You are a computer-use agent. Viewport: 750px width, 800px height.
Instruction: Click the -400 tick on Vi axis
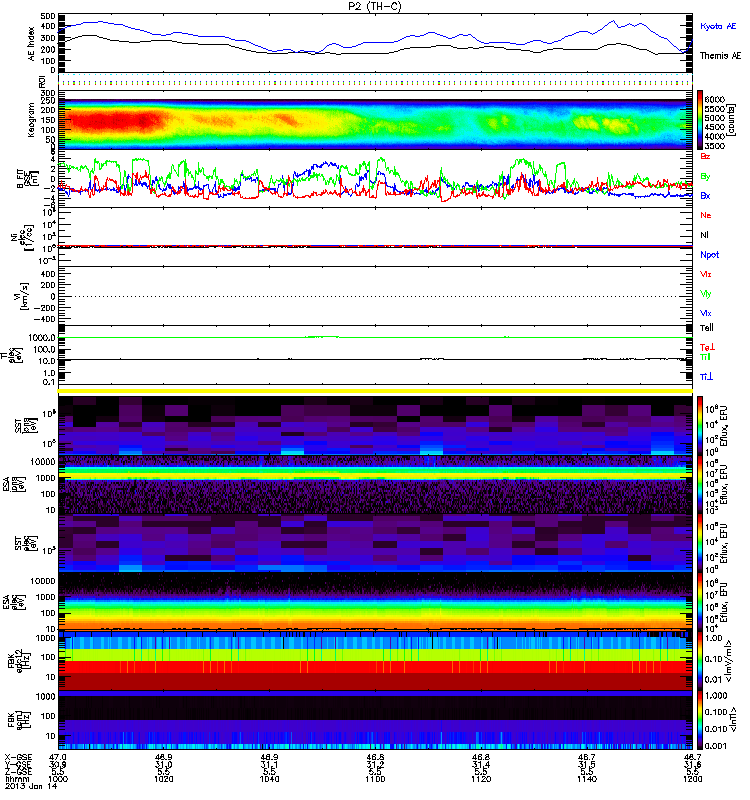point(43,319)
